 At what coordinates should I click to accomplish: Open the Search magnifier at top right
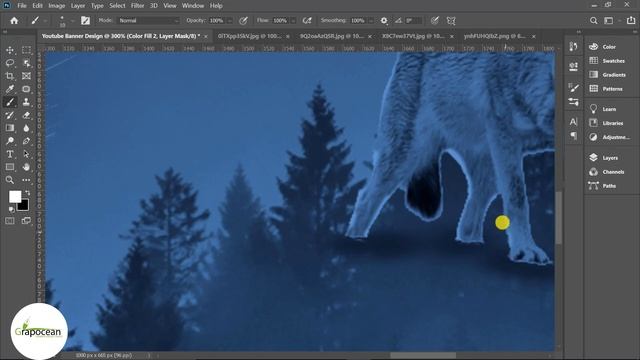pos(593,20)
